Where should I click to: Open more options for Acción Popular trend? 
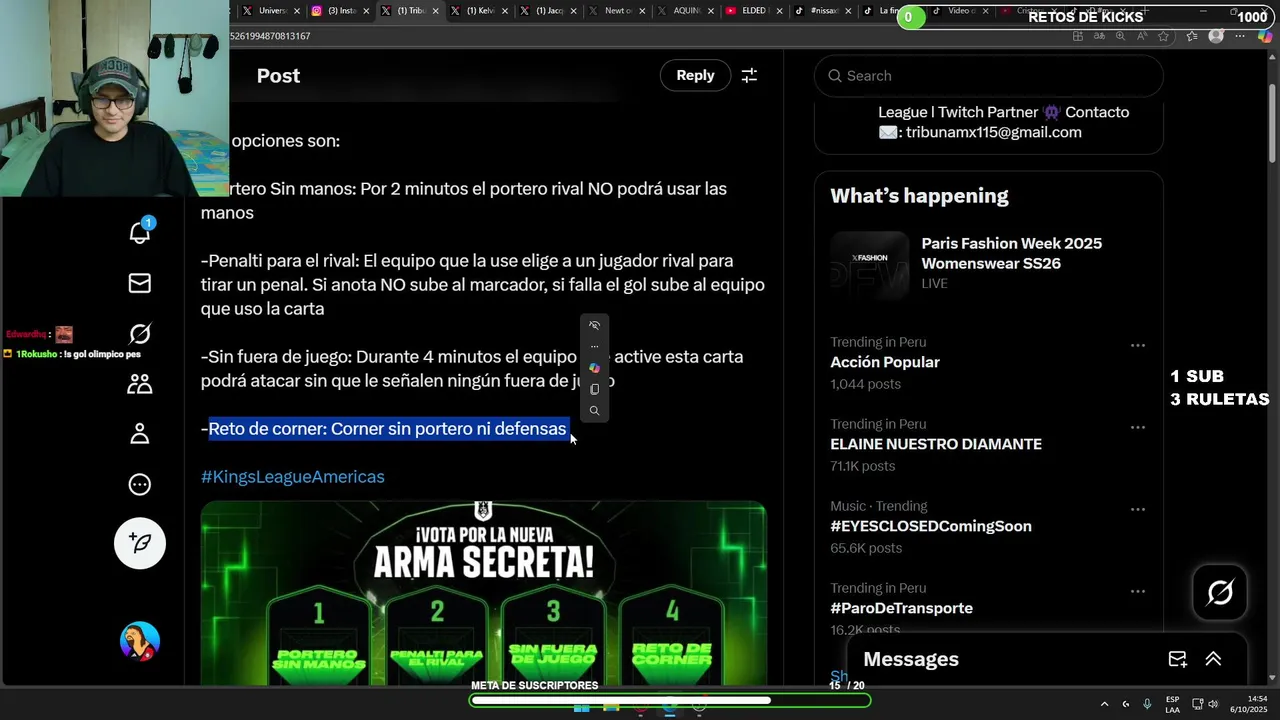click(x=1137, y=345)
